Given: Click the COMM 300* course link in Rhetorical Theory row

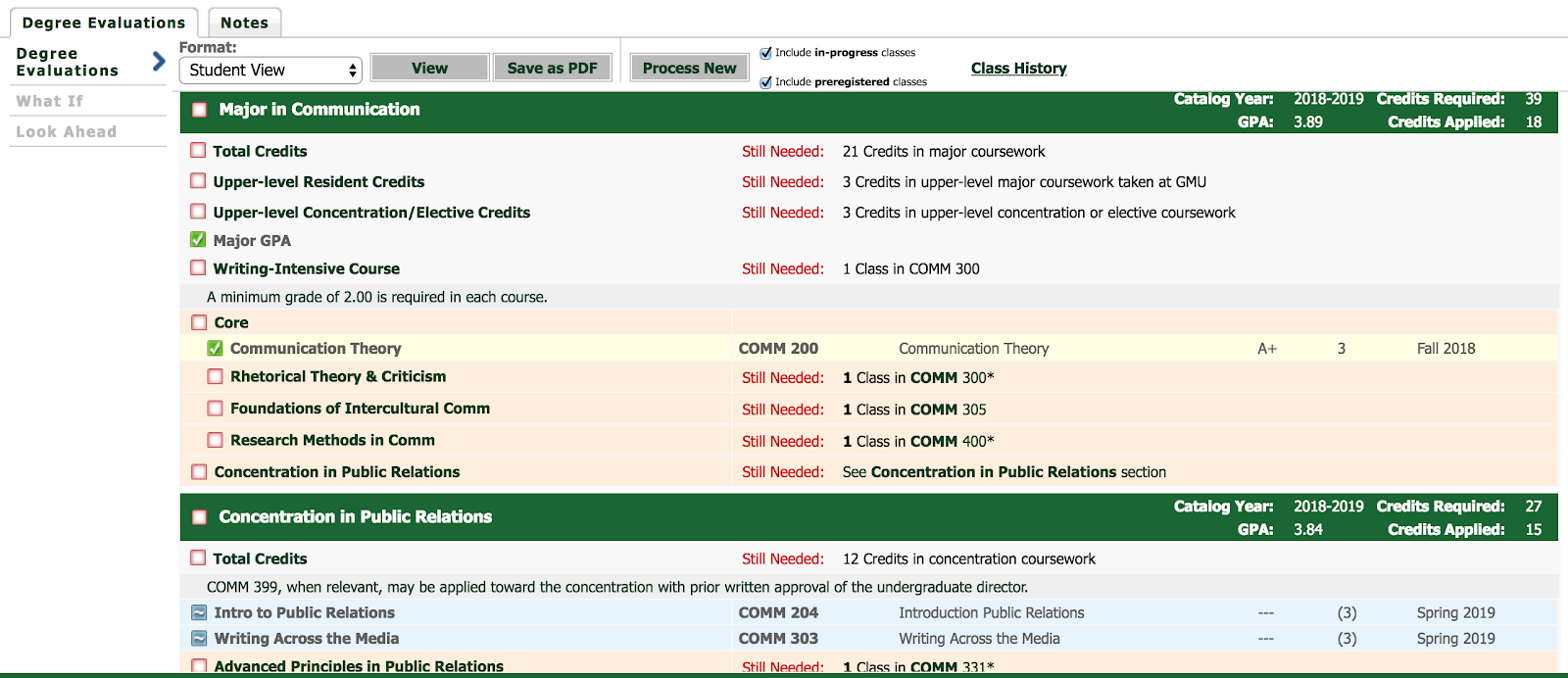Looking at the screenshot, I should pyautogui.click(x=953, y=377).
